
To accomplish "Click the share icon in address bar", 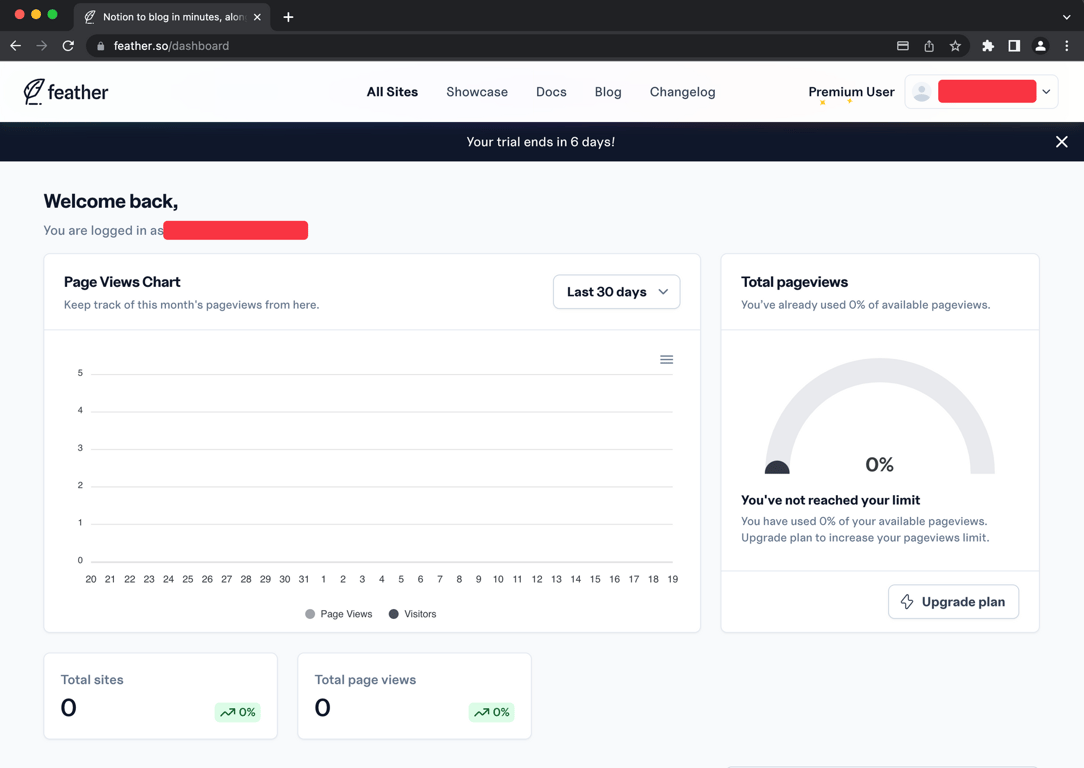I will click(929, 46).
